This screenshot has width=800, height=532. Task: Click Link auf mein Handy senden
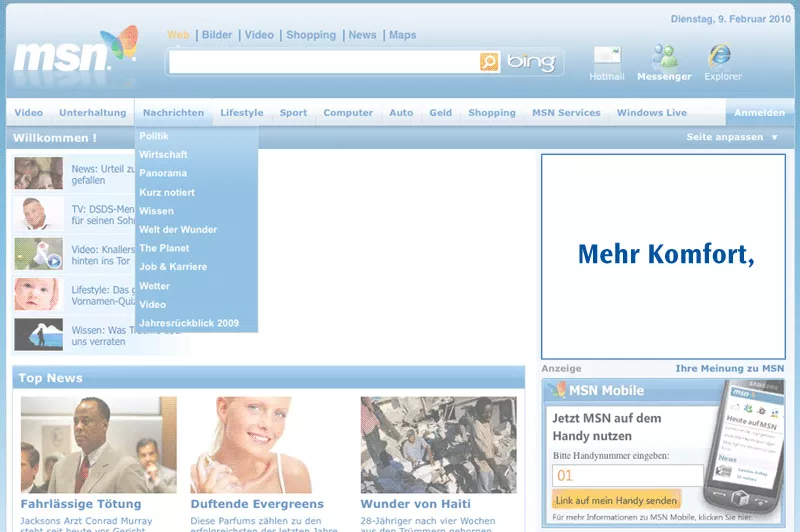(616, 500)
